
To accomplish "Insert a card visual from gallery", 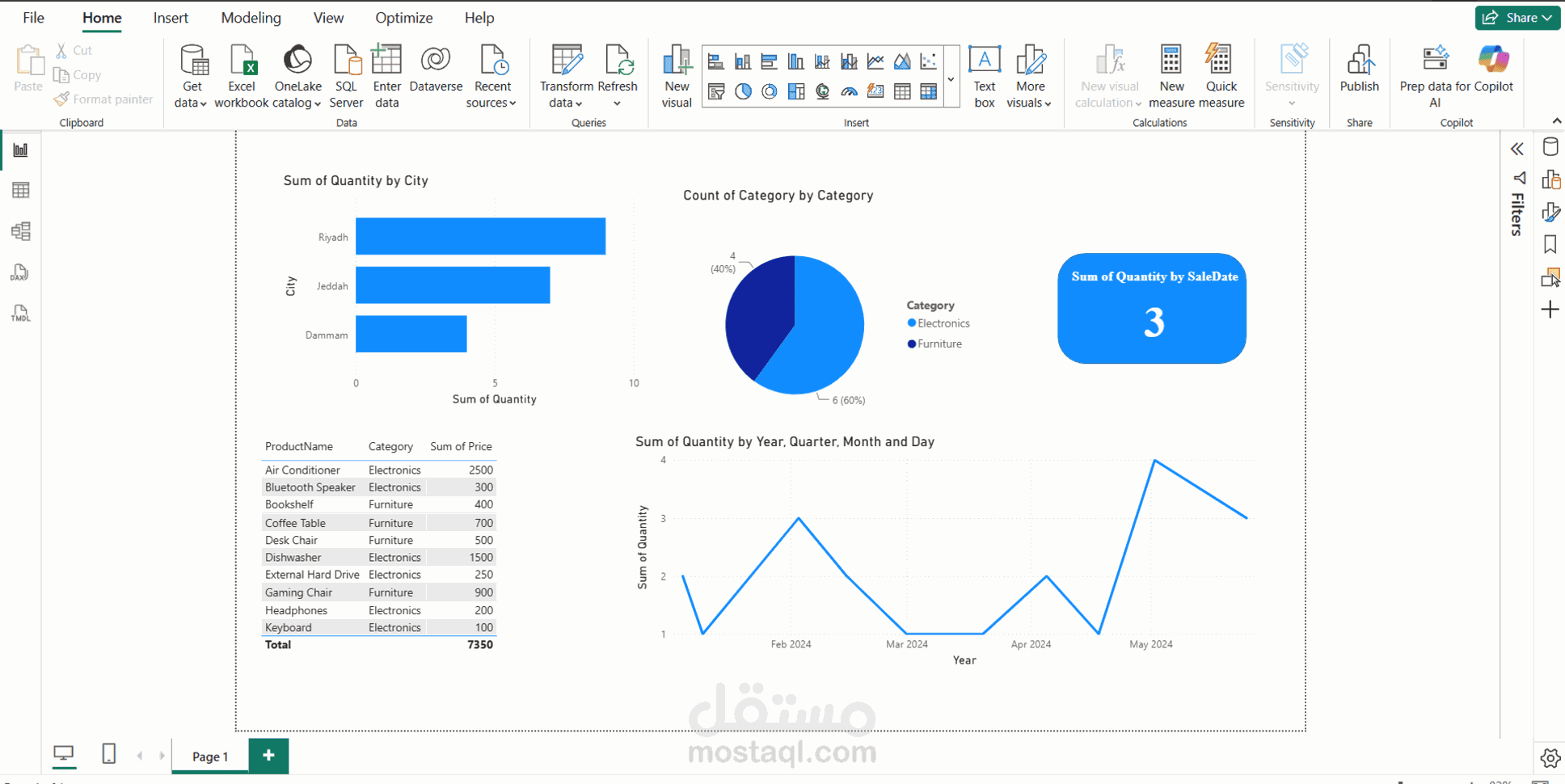I will tap(875, 91).
